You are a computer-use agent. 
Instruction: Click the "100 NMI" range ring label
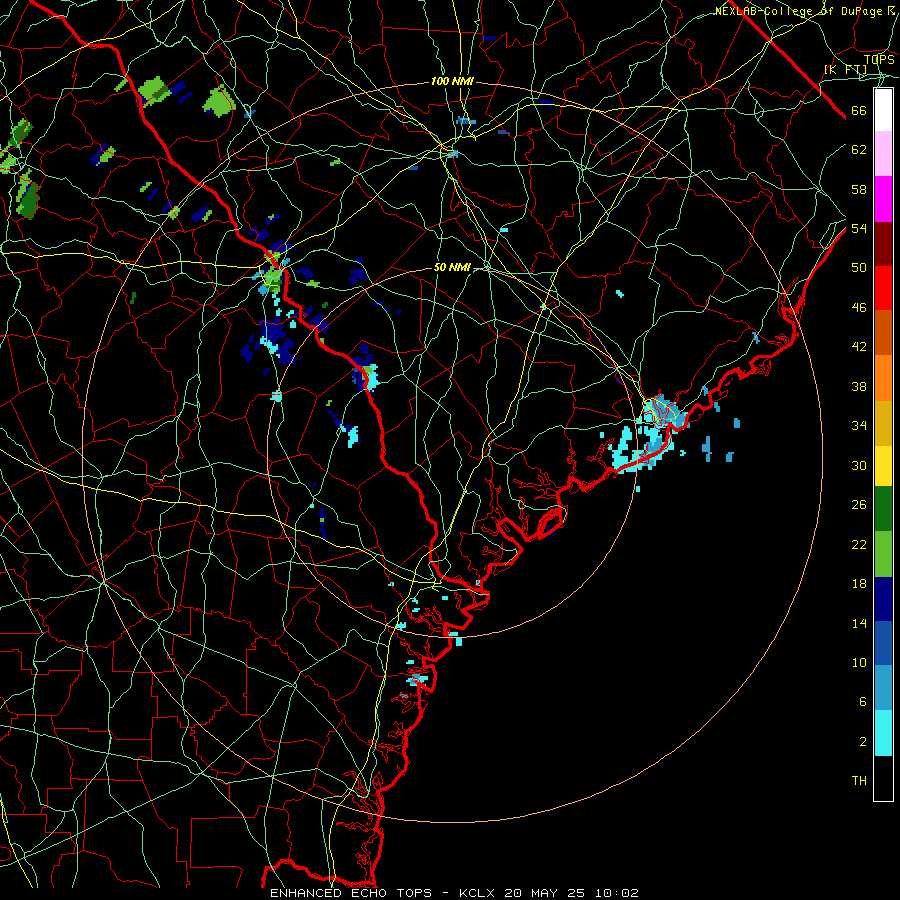pos(452,82)
